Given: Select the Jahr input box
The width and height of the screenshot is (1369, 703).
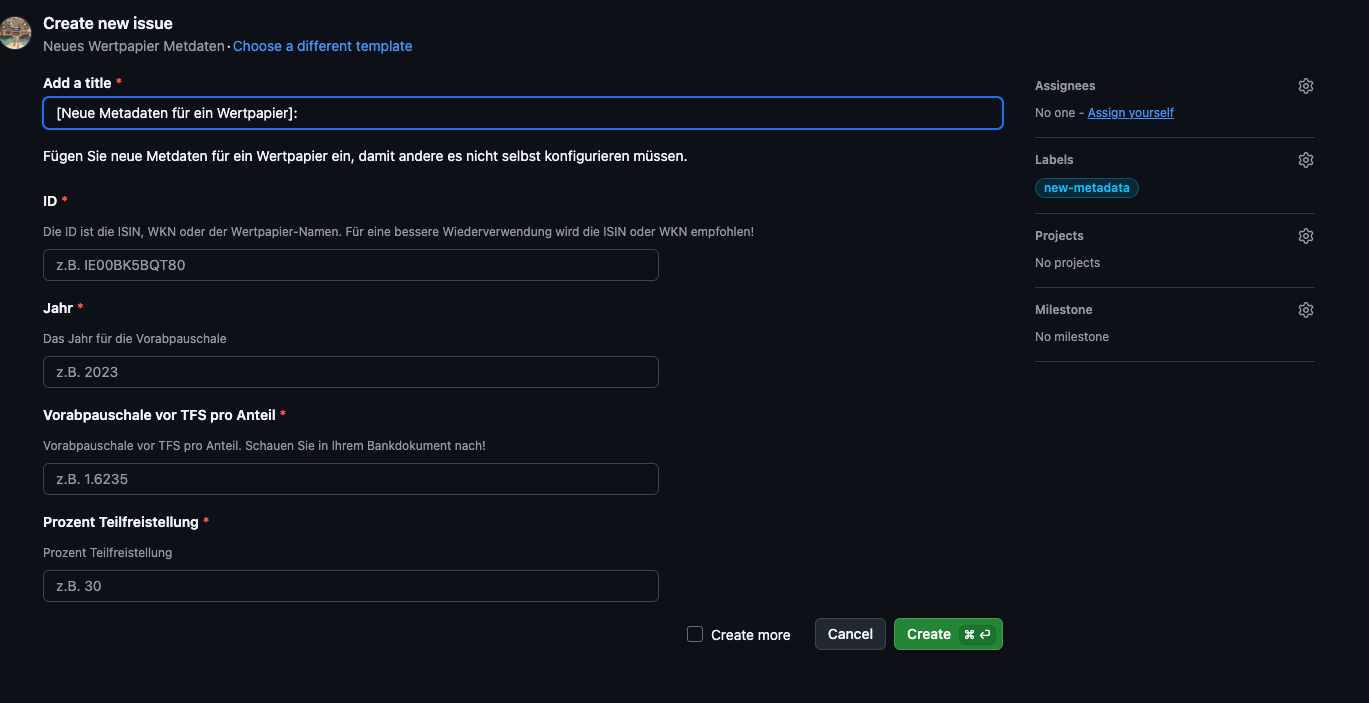Looking at the screenshot, I should [x=350, y=372].
